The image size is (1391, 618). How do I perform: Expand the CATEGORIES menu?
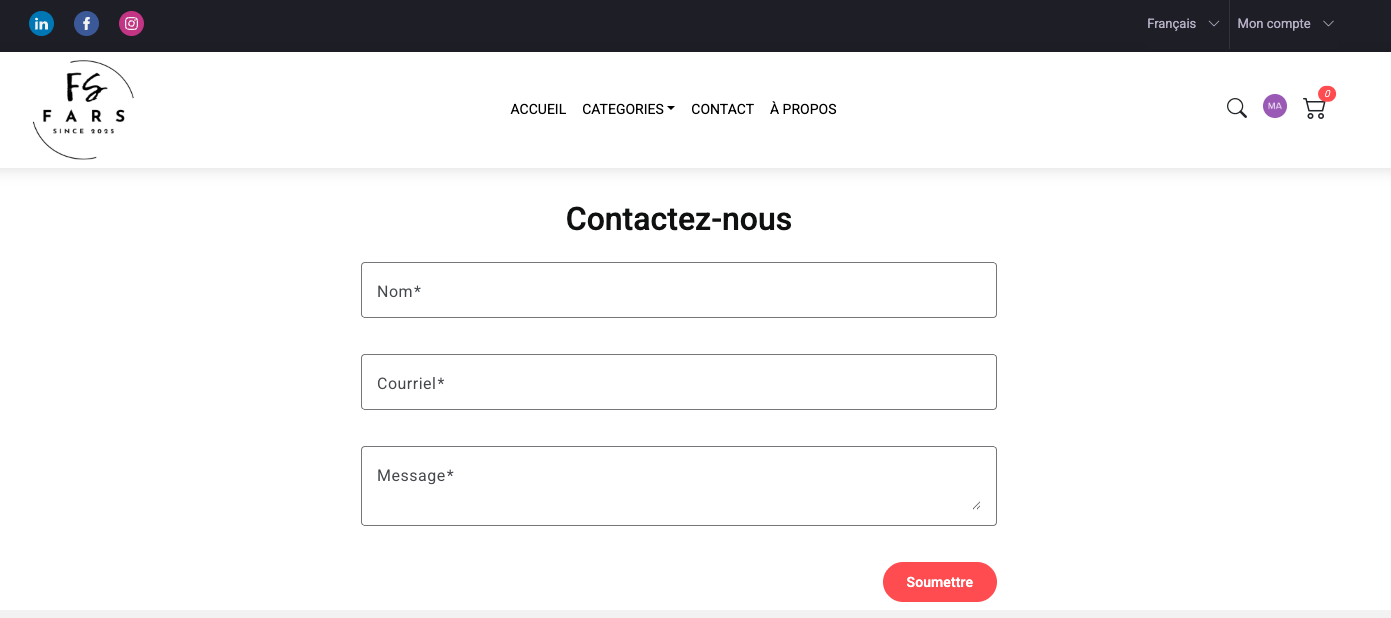(x=628, y=109)
